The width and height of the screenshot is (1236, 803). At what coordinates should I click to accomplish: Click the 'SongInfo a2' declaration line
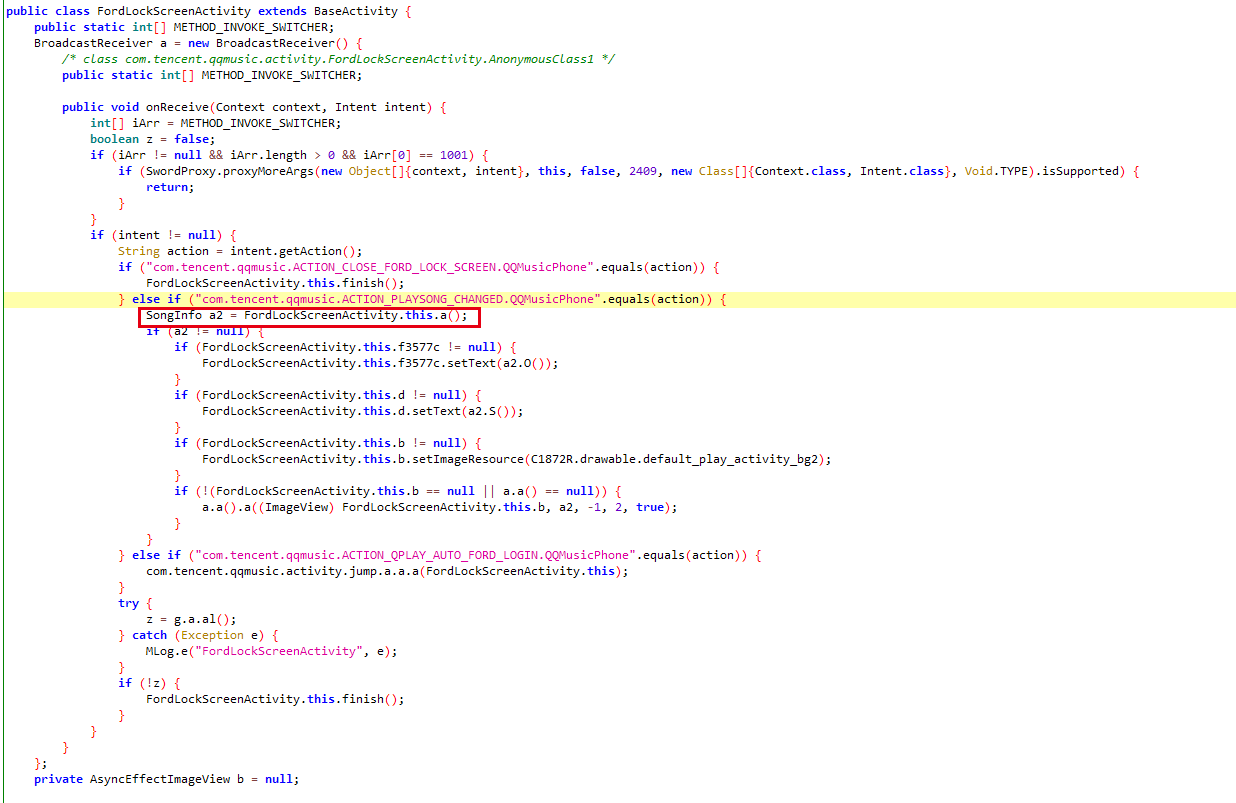[x=307, y=316]
